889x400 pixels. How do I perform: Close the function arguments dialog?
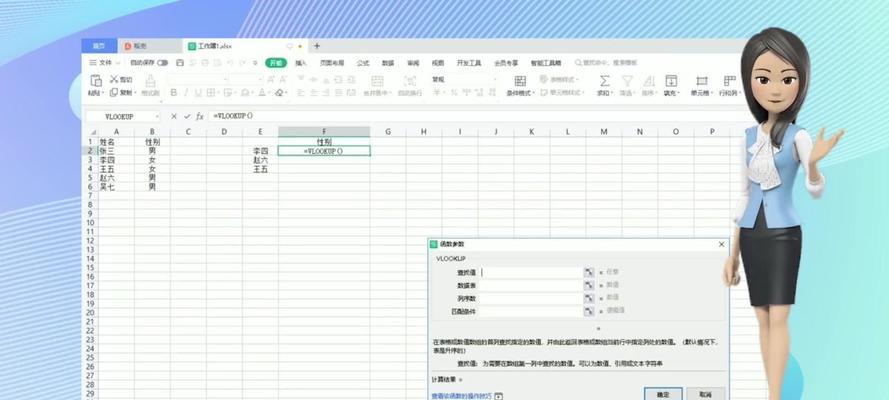click(721, 244)
